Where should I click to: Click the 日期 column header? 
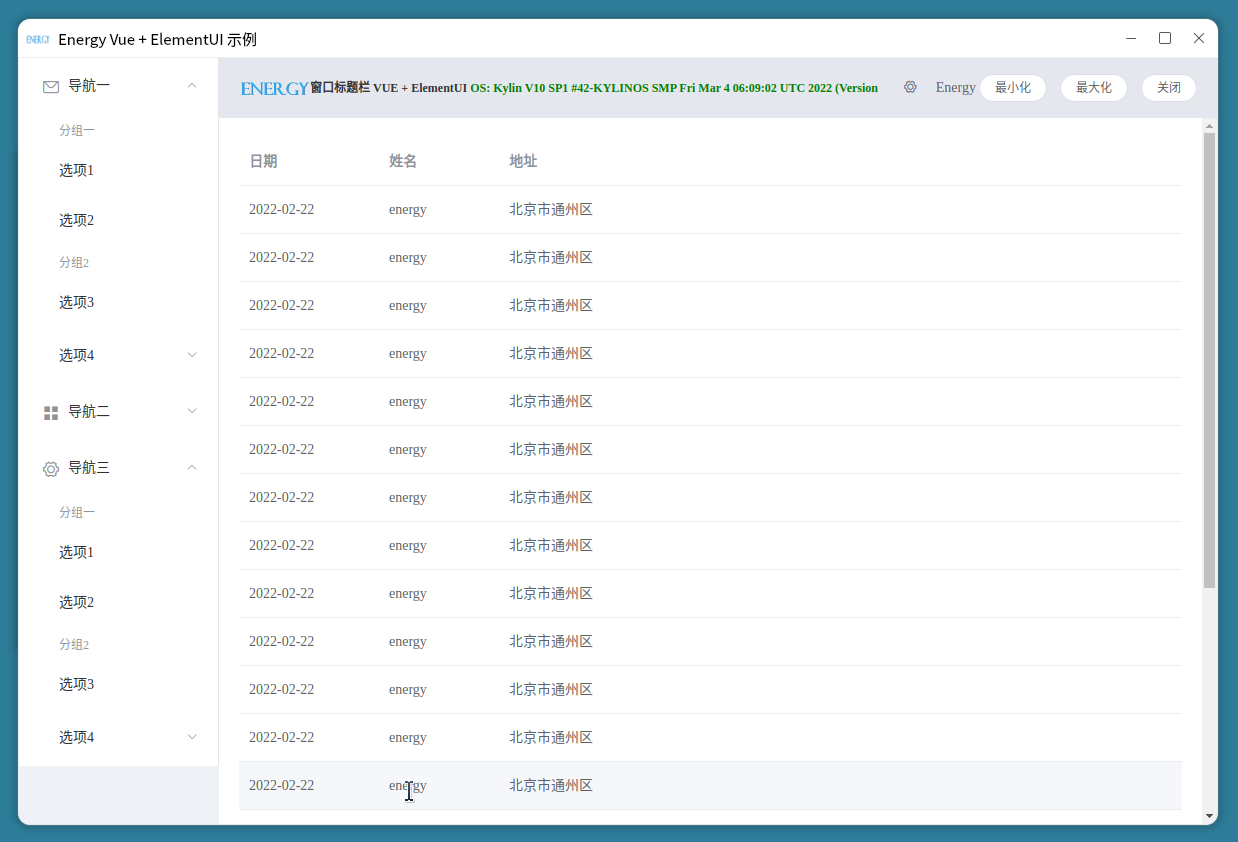click(x=263, y=161)
